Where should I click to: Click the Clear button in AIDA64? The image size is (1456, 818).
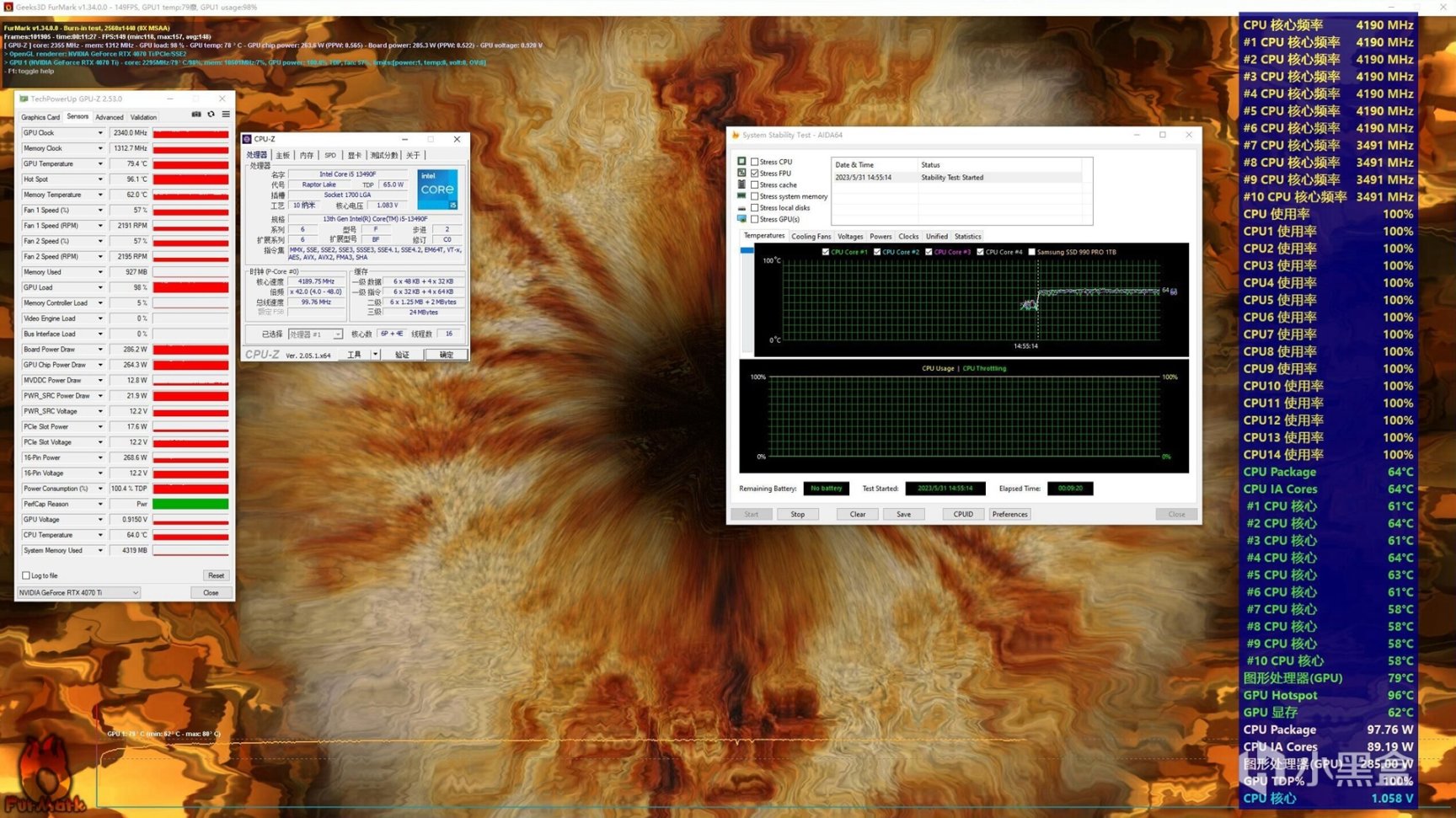click(x=857, y=514)
